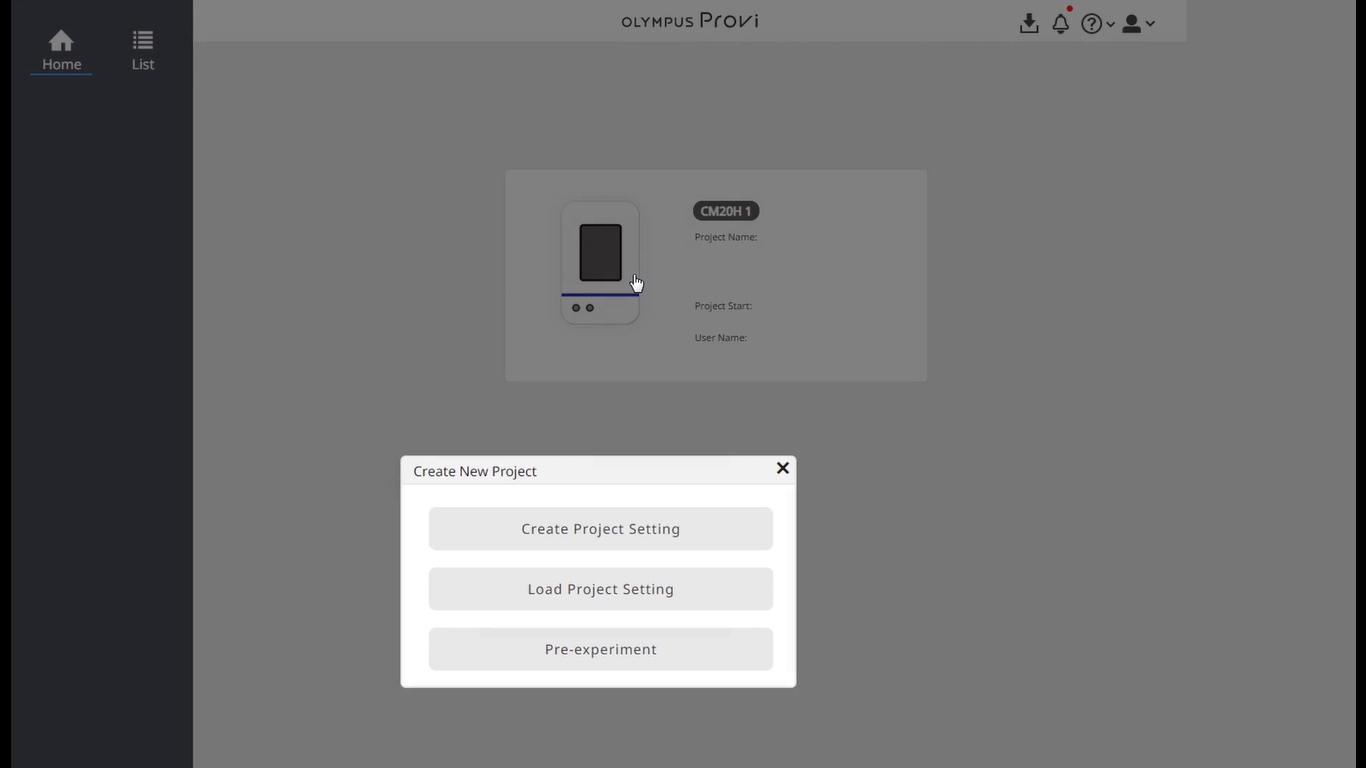Click the left status dot on the microscope

click(x=576, y=307)
